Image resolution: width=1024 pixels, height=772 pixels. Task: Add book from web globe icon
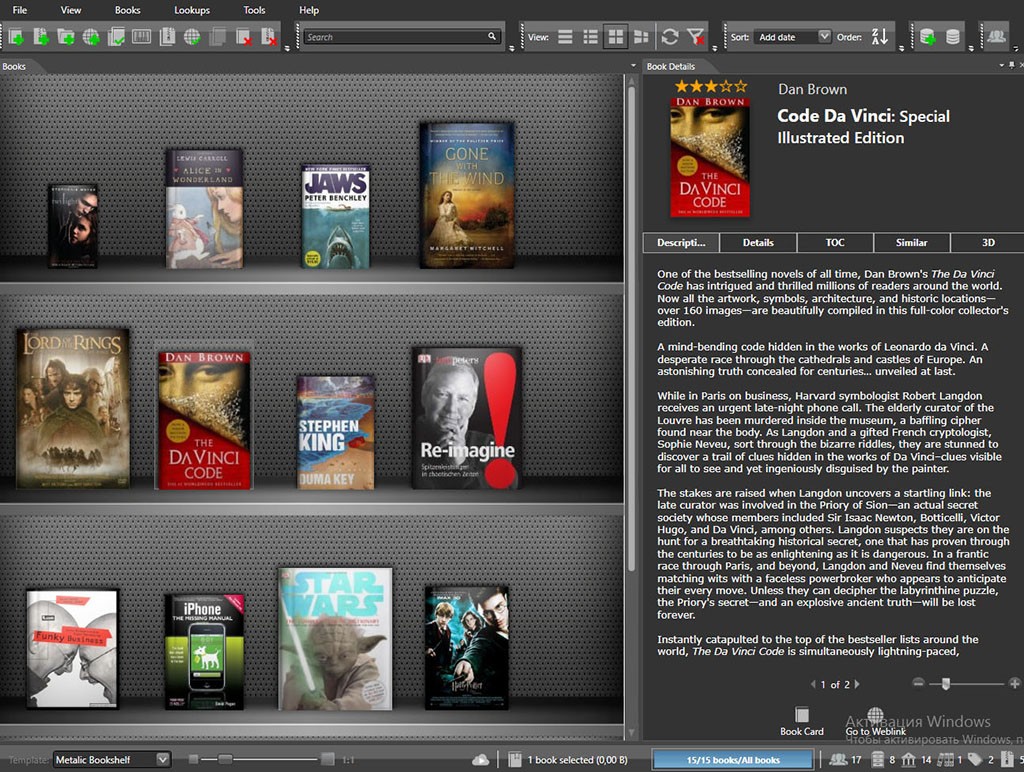coord(91,37)
